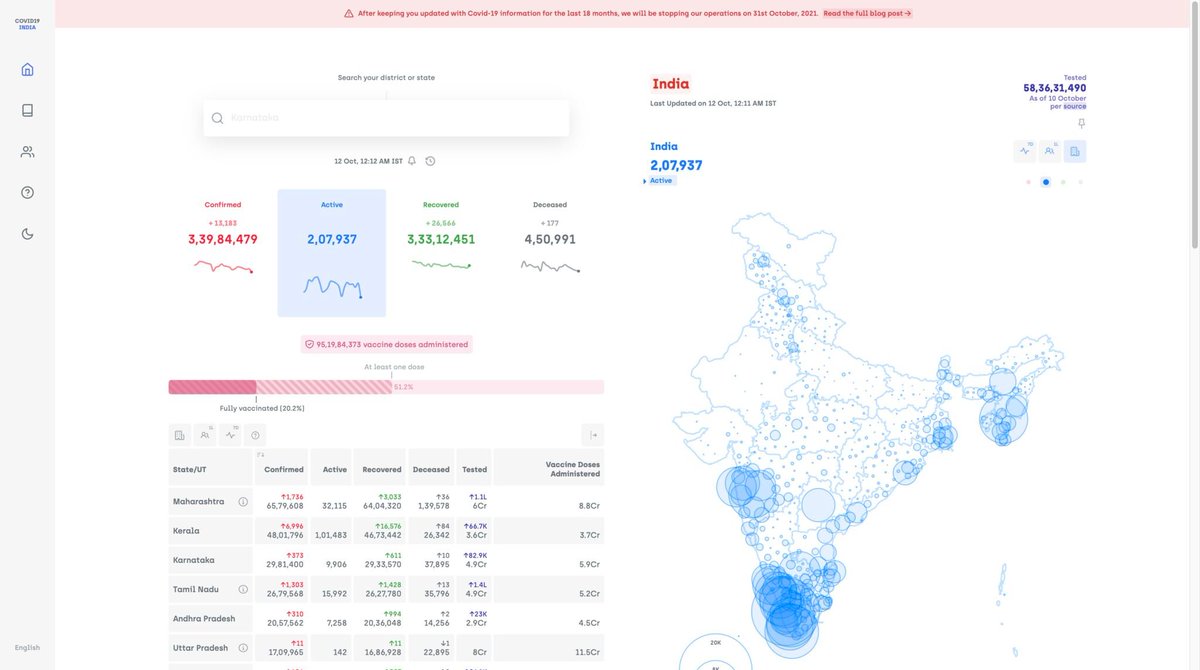Select the blue Active dot for the map
Image resolution: width=1200 pixels, height=670 pixels.
point(1046,182)
